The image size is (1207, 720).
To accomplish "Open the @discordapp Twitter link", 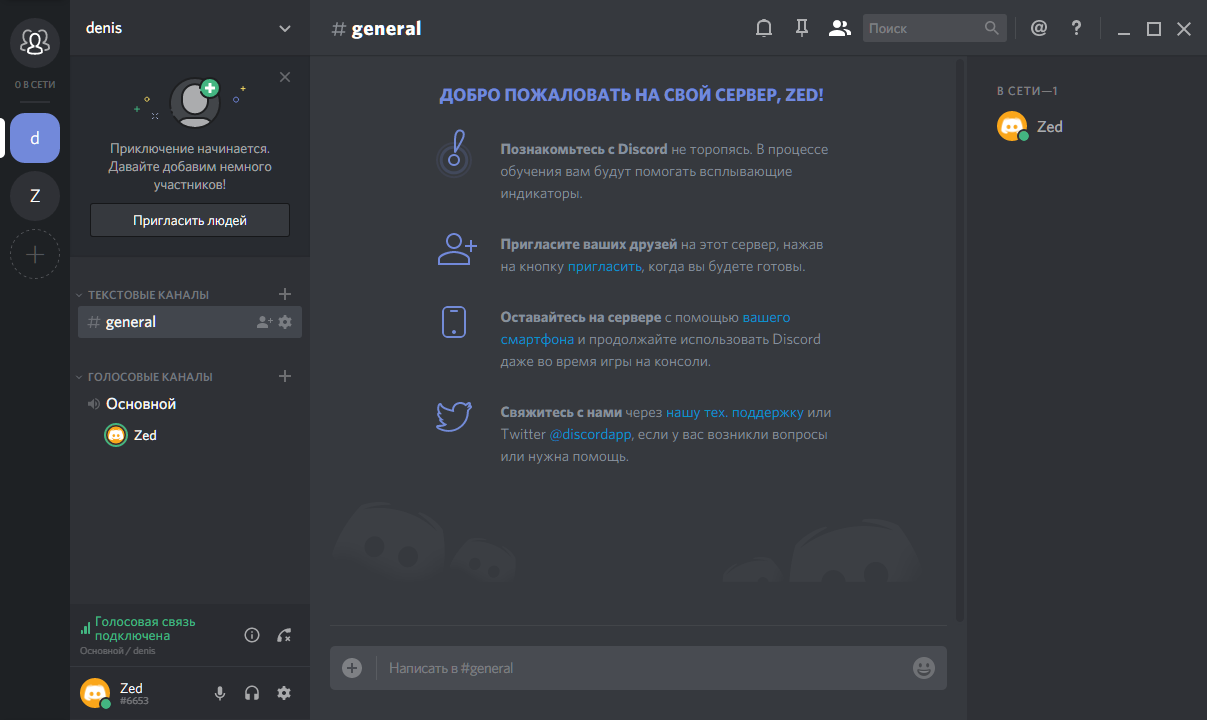I will click(591, 434).
